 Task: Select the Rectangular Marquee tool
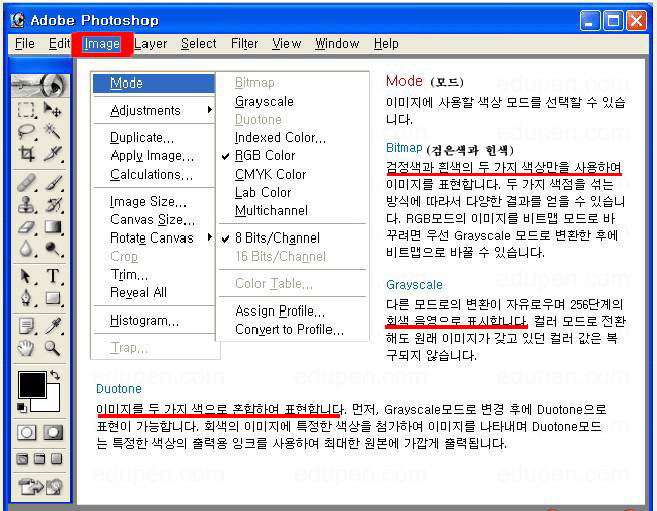click(26, 110)
